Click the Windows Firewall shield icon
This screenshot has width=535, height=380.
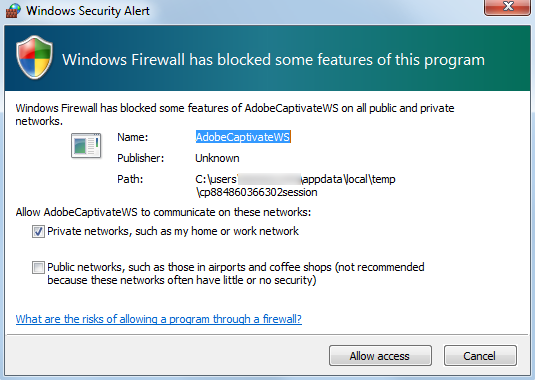tap(34, 57)
